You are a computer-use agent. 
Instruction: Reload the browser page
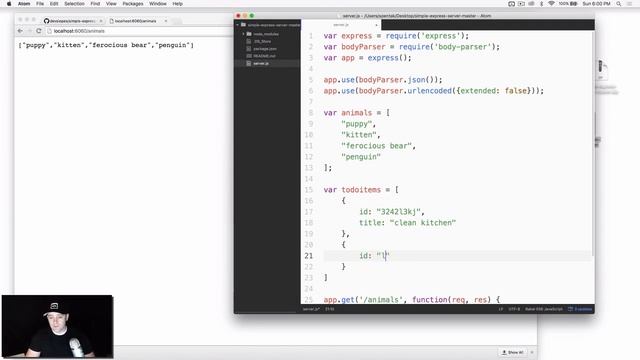tap(39, 31)
